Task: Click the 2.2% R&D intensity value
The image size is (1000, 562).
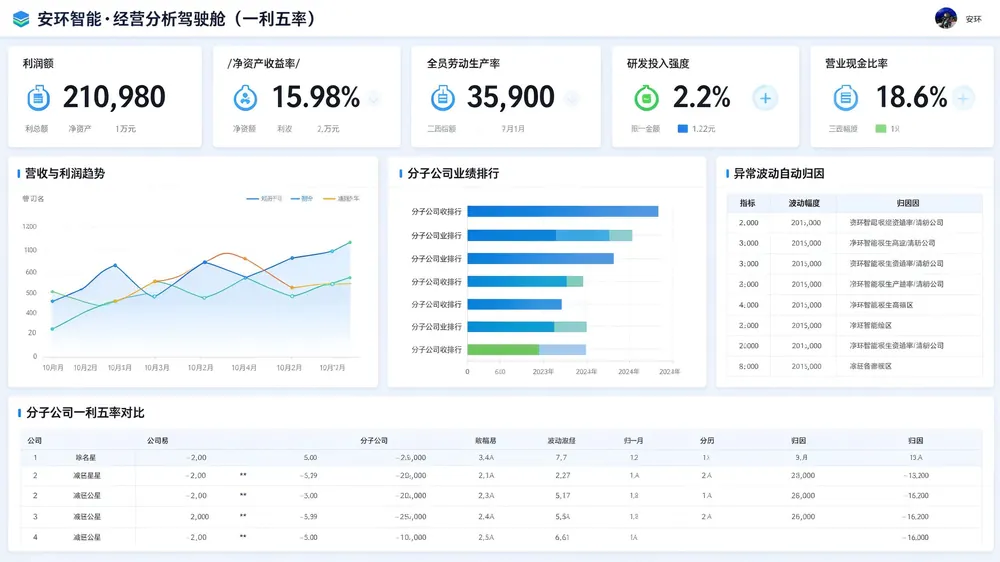Action: (x=702, y=97)
